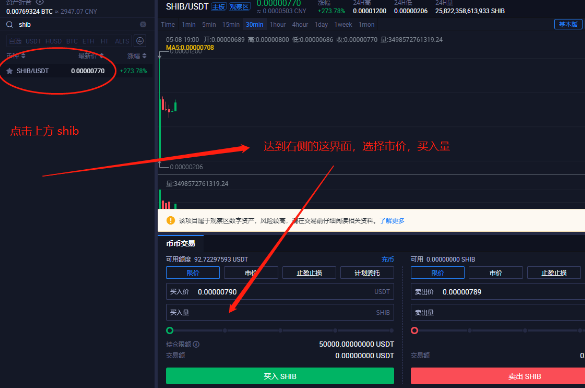Viewport: 585px width, 388px height.
Task: Click the red 卖出 SHIB button
Action: tap(498, 376)
